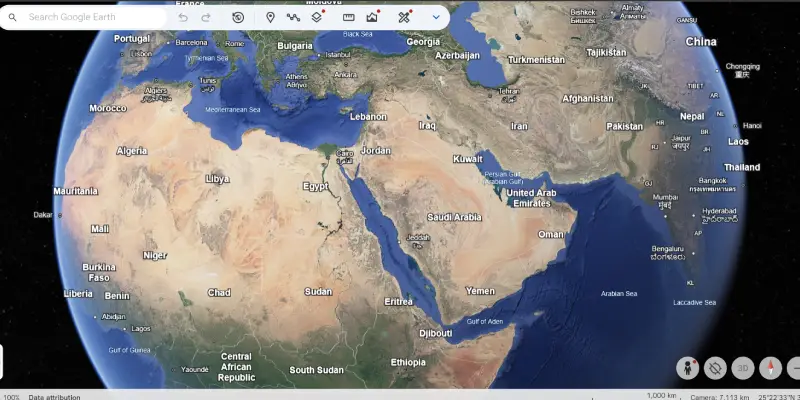Image resolution: width=800 pixels, height=400 pixels.
Task: Click the Djibouti country label
Action: pos(436,333)
